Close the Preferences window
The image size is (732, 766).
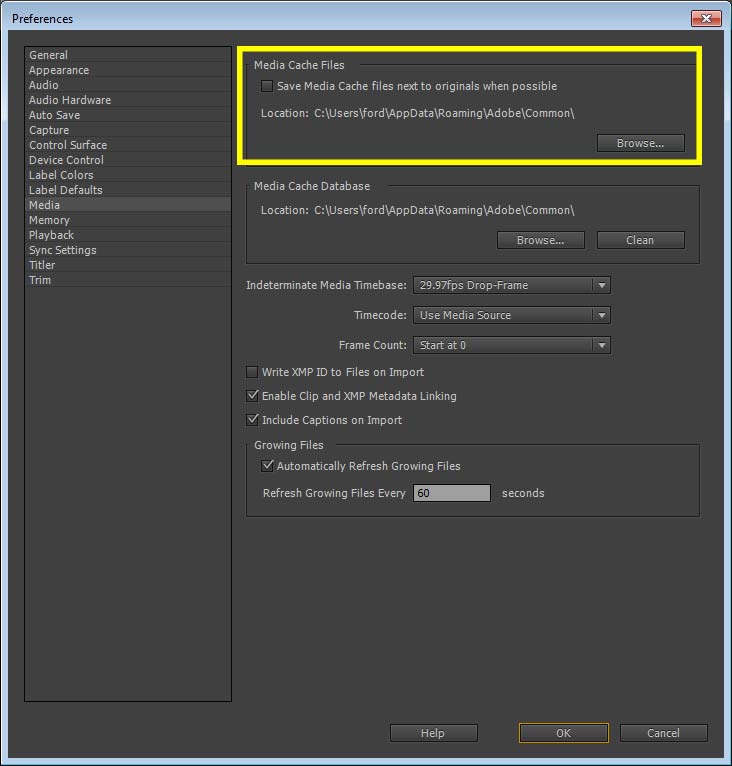(x=706, y=19)
